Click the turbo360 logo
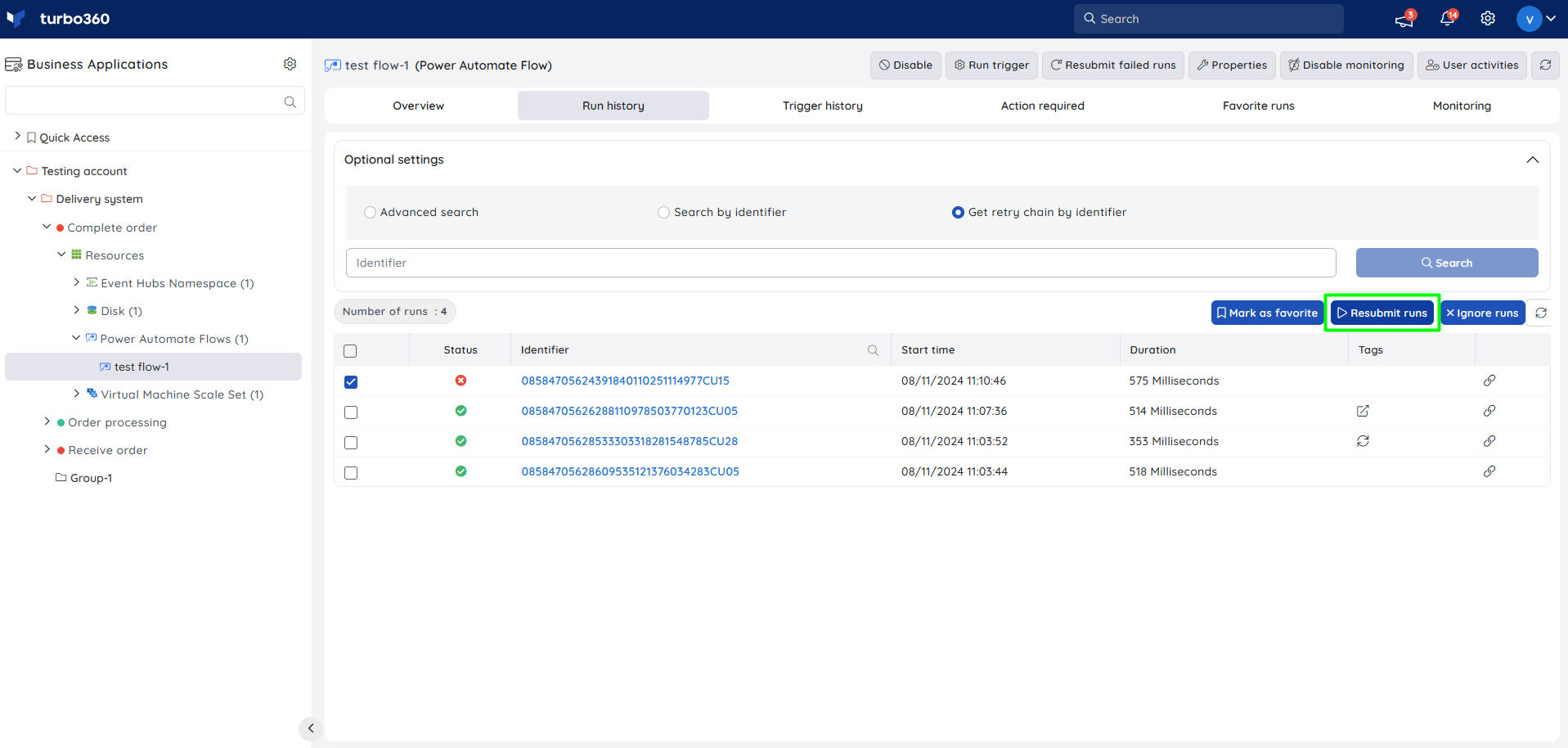Image resolution: width=1568 pixels, height=748 pixels. click(58, 18)
